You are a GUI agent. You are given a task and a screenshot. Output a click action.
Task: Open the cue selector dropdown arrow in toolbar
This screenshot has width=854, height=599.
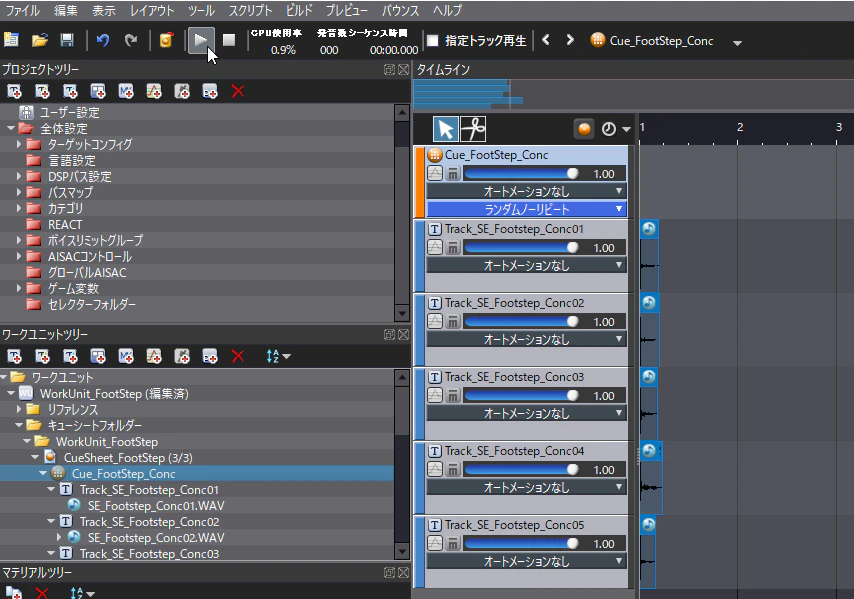pos(737,42)
